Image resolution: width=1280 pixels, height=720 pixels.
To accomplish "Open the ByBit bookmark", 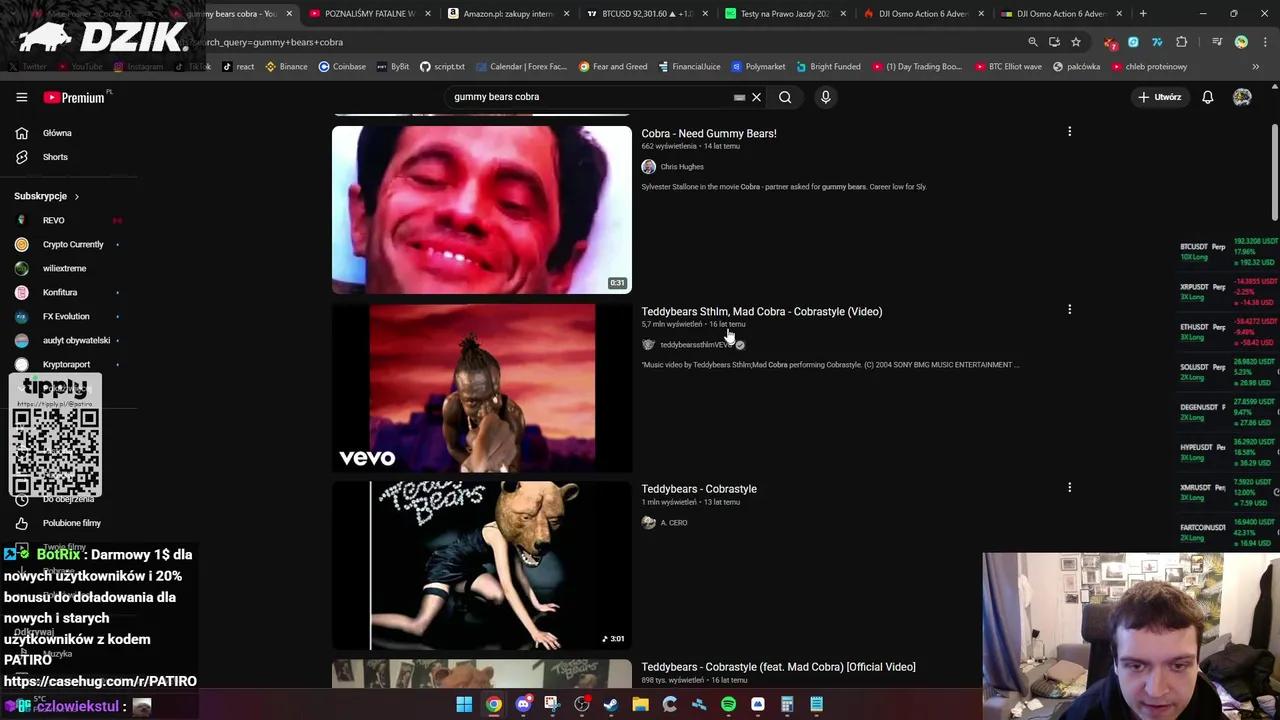I will pyautogui.click(x=393, y=67).
